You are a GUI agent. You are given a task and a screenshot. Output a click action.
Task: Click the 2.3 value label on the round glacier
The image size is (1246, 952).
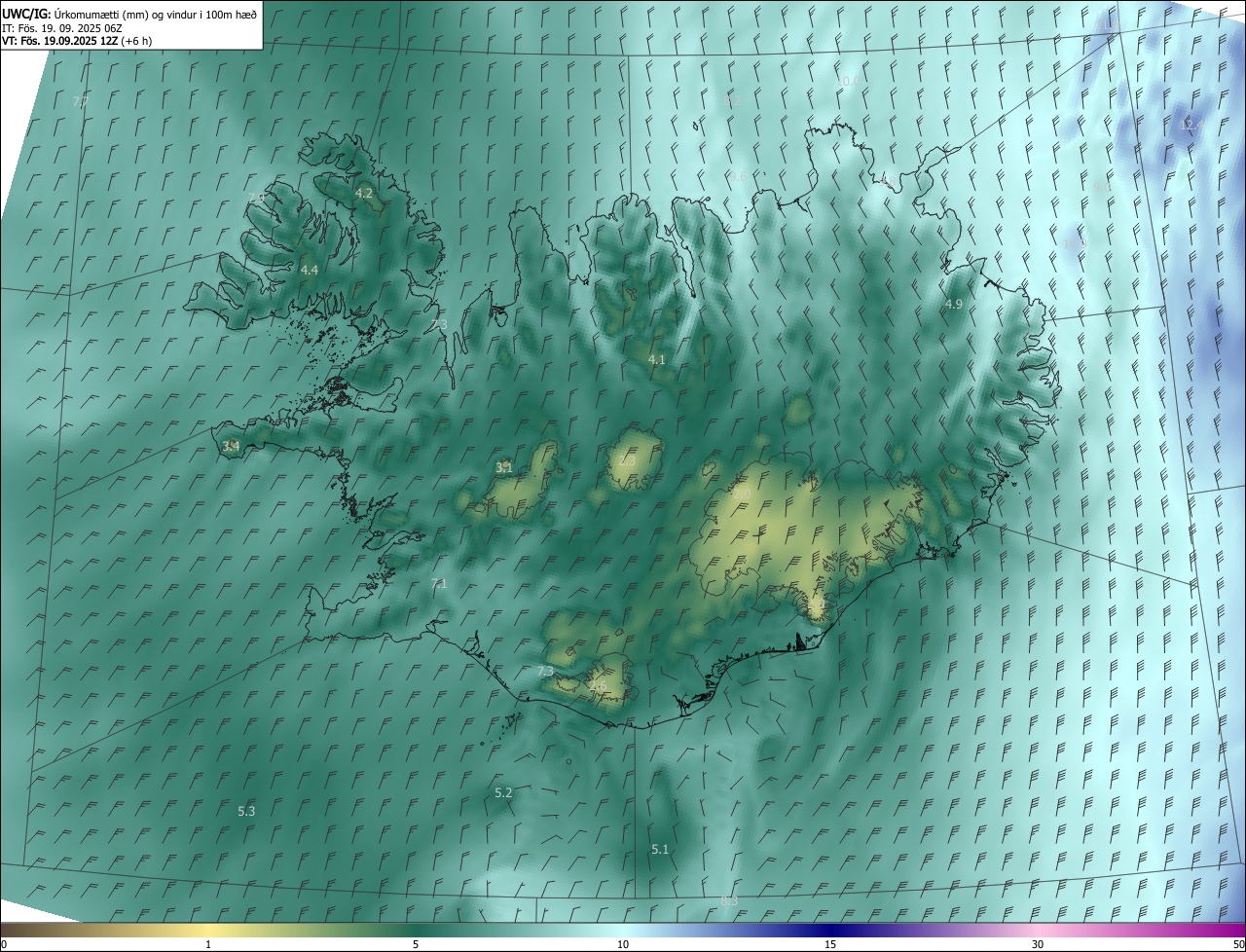point(626,460)
